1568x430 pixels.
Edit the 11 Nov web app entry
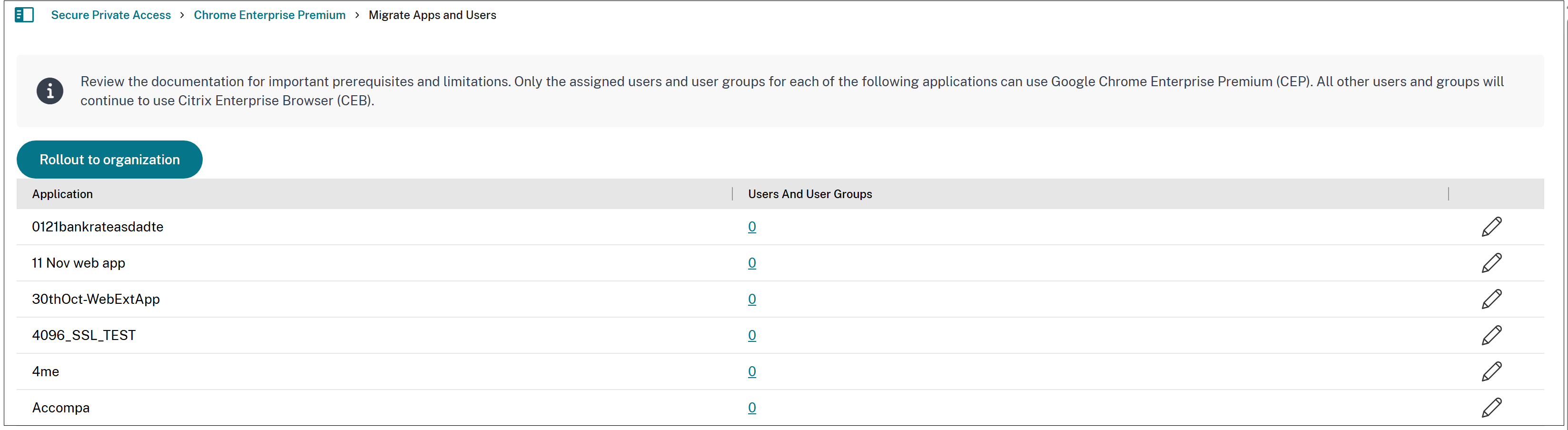tap(1492, 262)
